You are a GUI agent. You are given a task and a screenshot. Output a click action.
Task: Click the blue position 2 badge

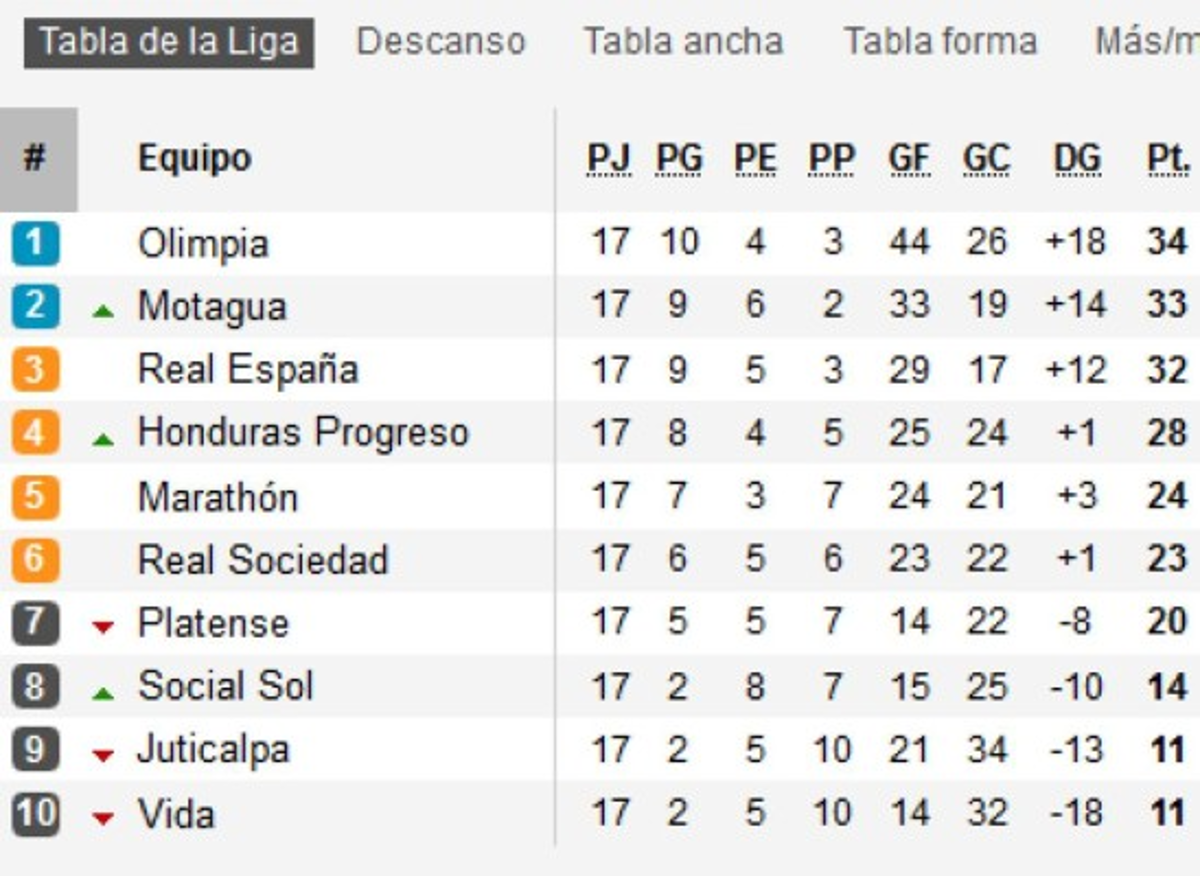[36, 306]
